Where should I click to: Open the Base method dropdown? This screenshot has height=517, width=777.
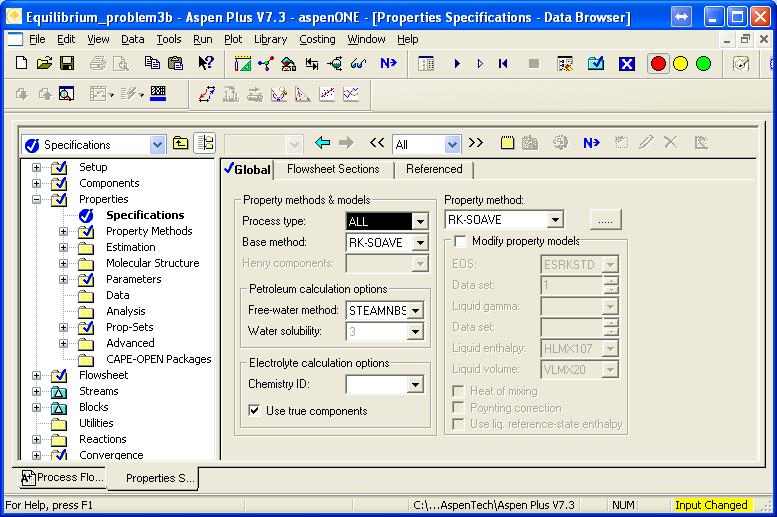pos(420,242)
